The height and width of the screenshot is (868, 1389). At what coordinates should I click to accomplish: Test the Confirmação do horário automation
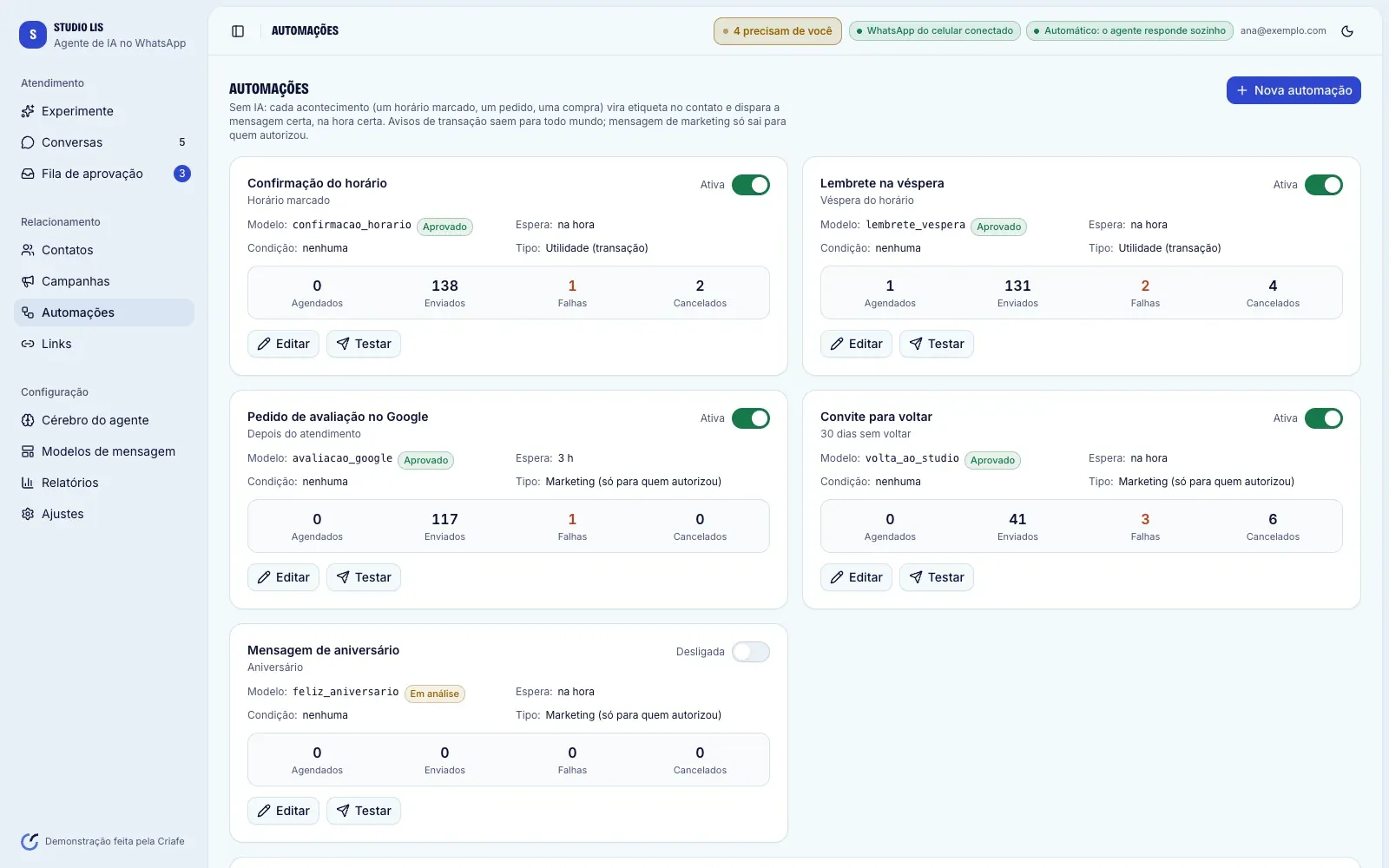[364, 344]
